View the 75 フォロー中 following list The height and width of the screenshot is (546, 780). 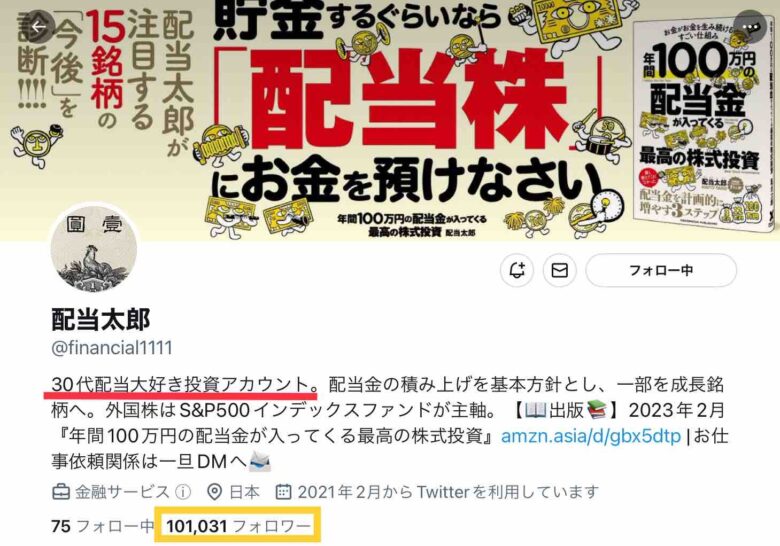coord(102,526)
